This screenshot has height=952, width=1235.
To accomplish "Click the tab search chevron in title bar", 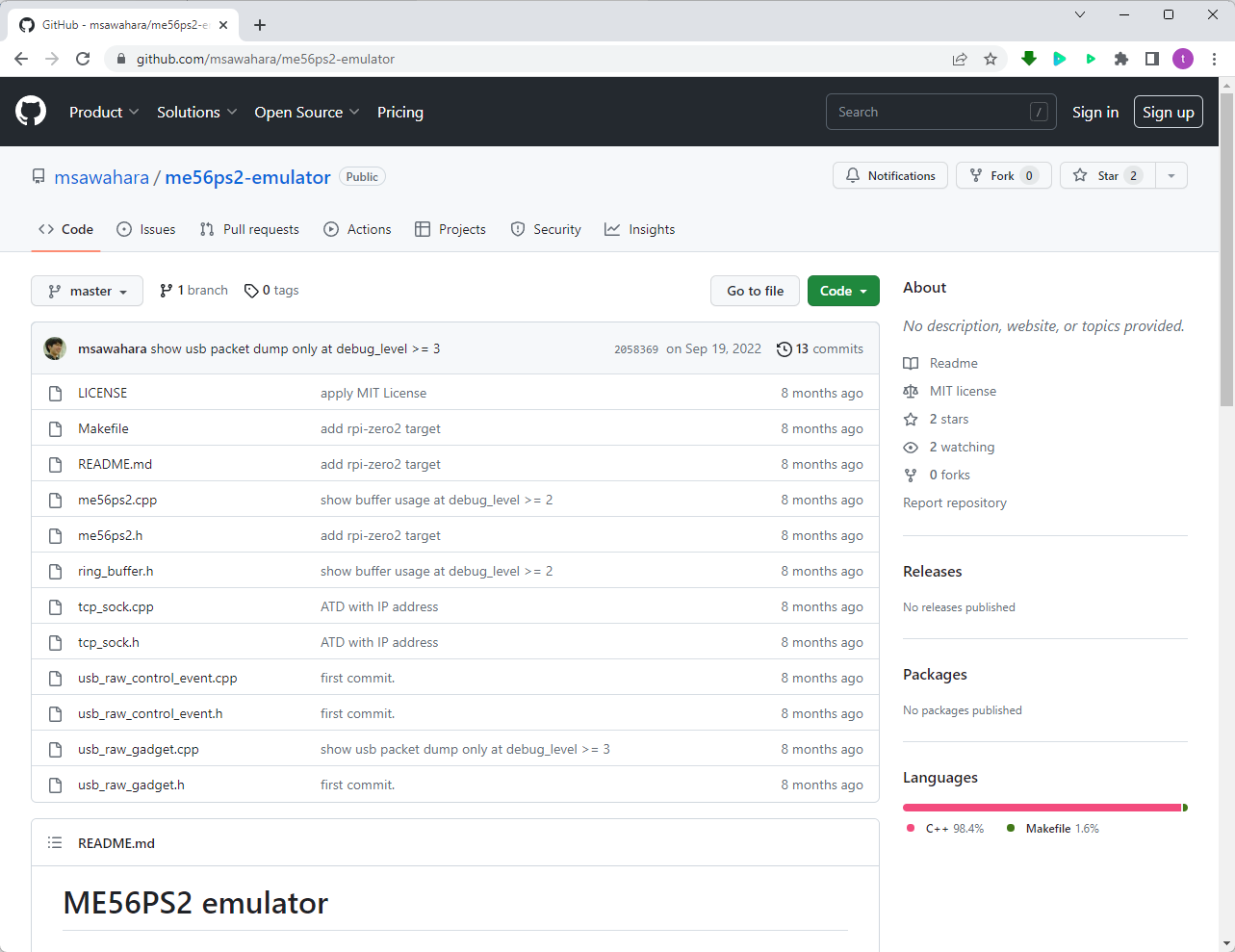I will [1080, 14].
